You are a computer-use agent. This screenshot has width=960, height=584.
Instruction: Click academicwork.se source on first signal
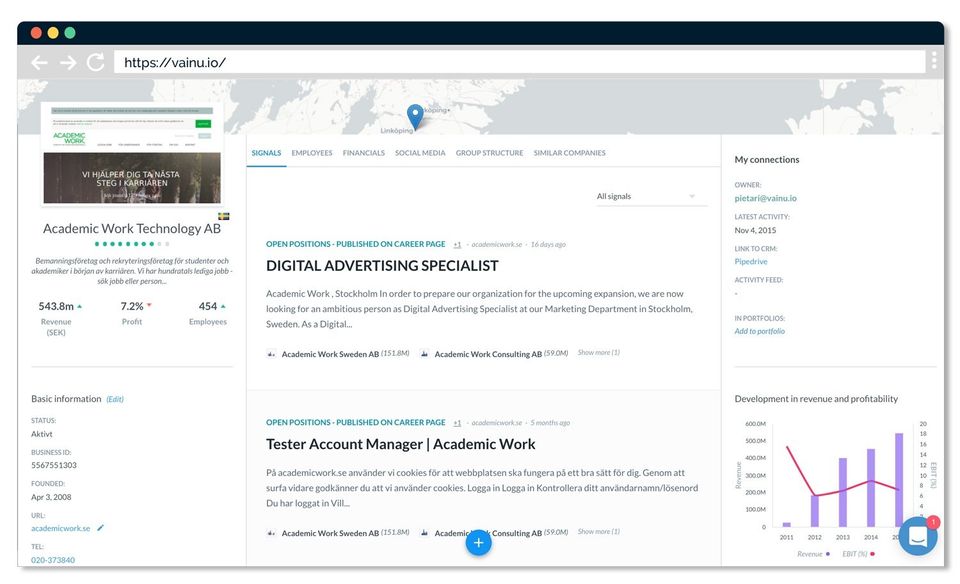(497, 244)
